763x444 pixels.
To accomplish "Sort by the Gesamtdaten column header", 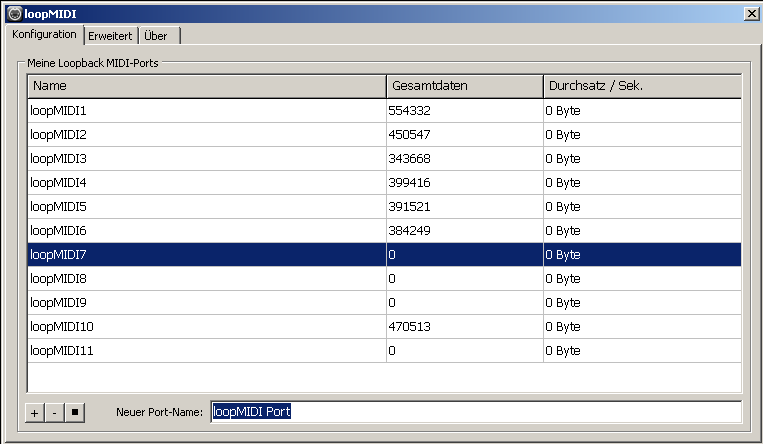I will coord(465,86).
